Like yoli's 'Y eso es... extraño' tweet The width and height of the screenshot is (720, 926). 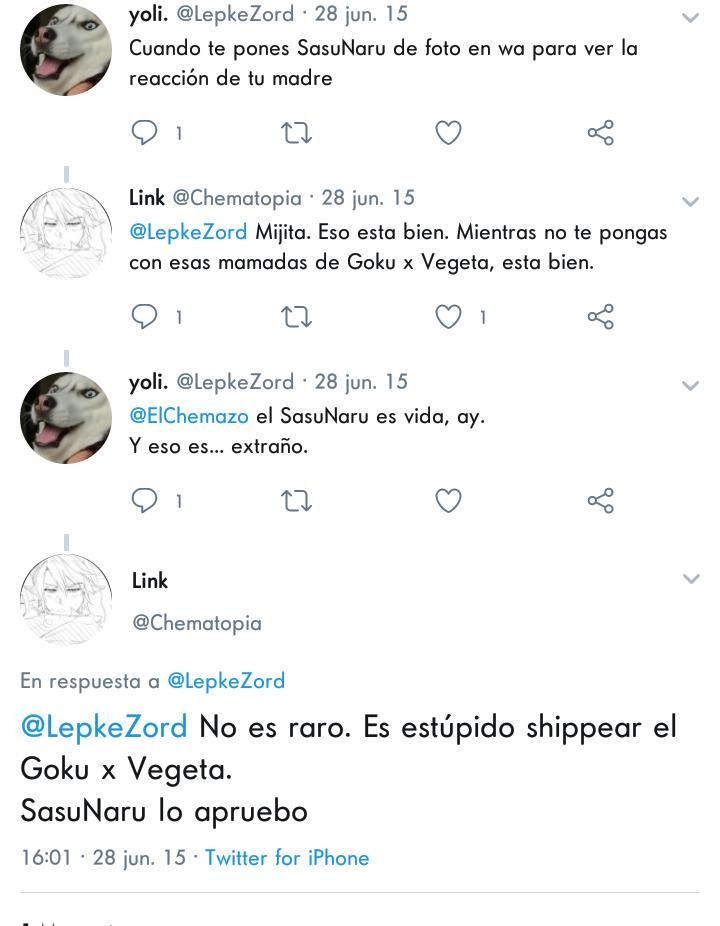pos(448,501)
